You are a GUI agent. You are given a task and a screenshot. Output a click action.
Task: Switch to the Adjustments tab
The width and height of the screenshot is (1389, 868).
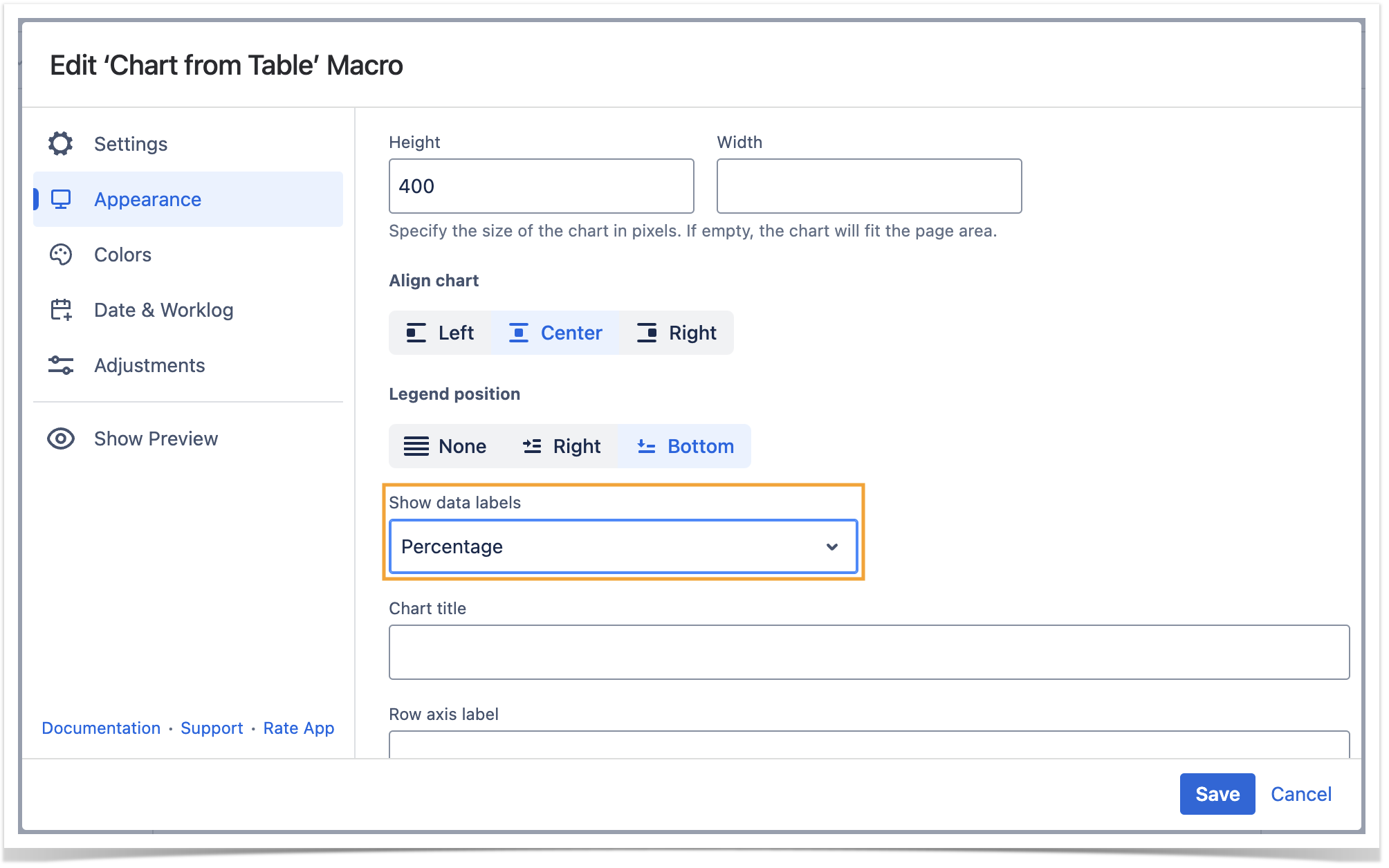(149, 365)
